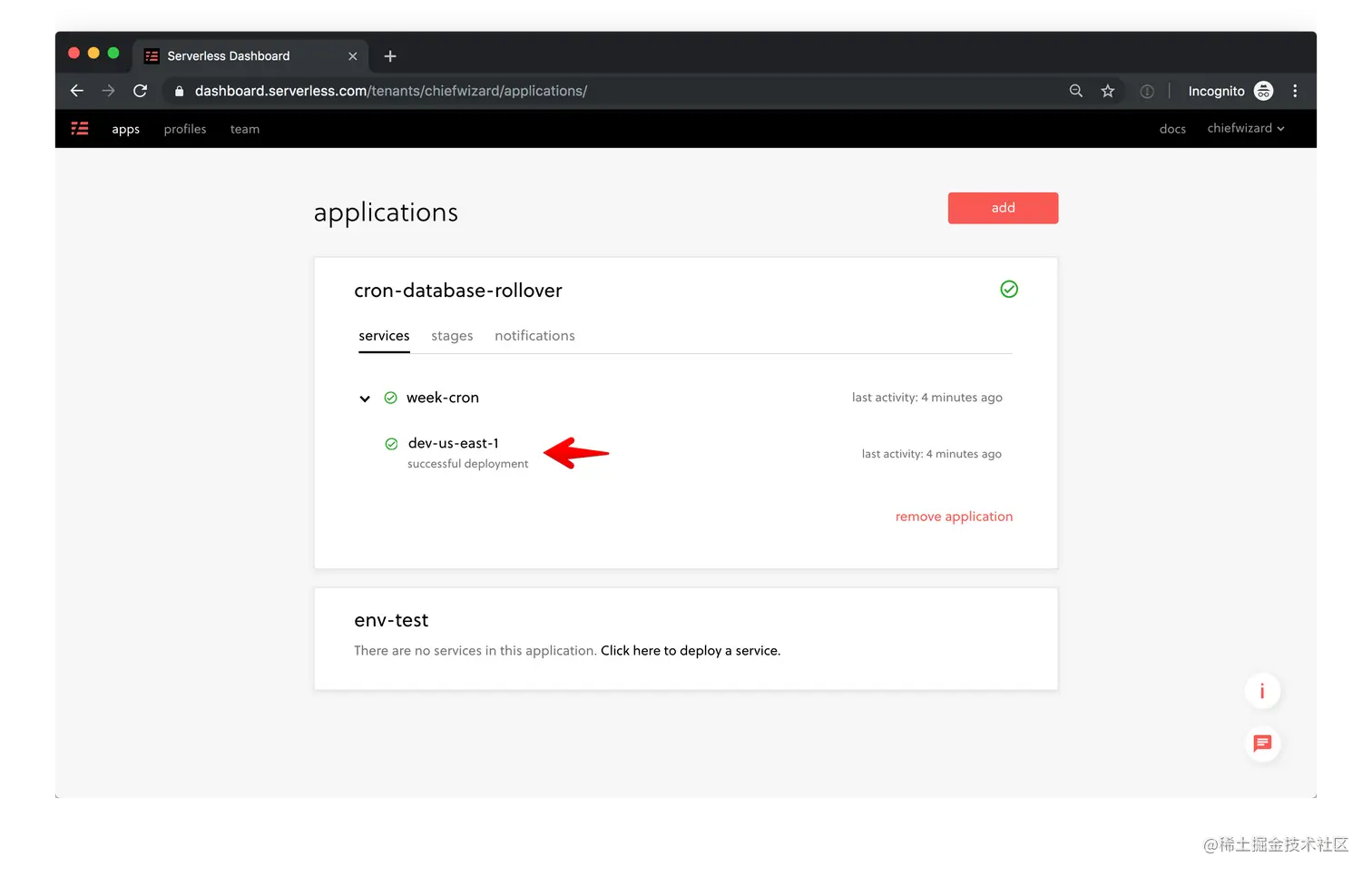The image size is (1372, 877).
Task: Click dev-us-east-1 'last activity: 4 minutes ago'
Action: (932, 454)
